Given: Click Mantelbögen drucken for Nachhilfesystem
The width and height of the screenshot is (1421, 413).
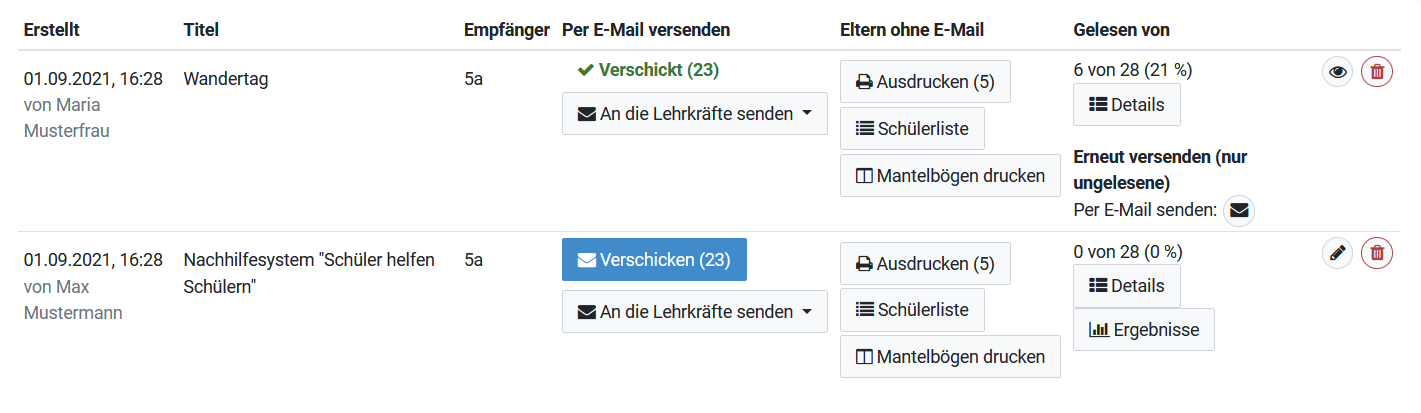Looking at the screenshot, I should [950, 357].
